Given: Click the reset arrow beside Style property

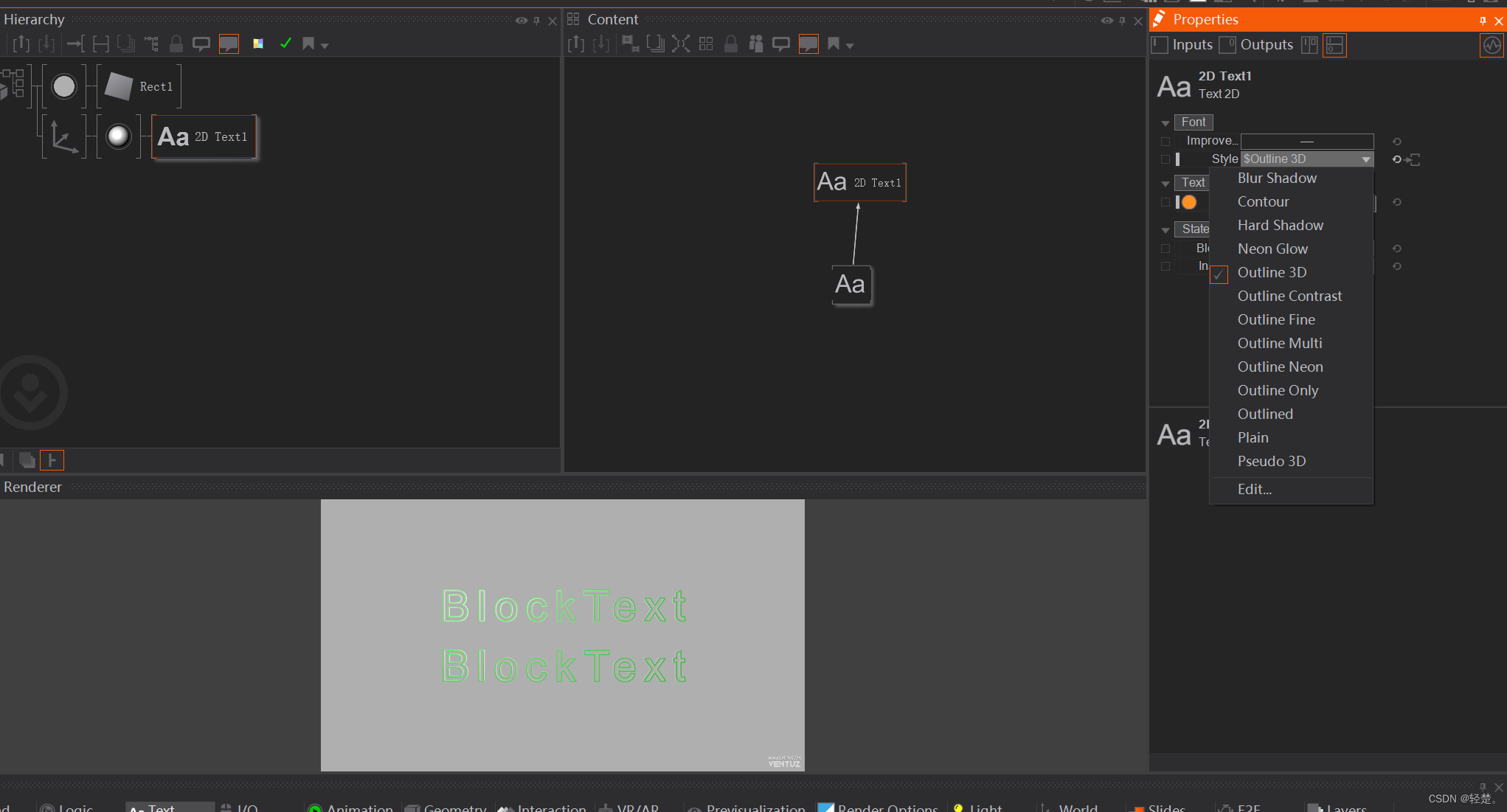Looking at the screenshot, I should tap(1396, 159).
